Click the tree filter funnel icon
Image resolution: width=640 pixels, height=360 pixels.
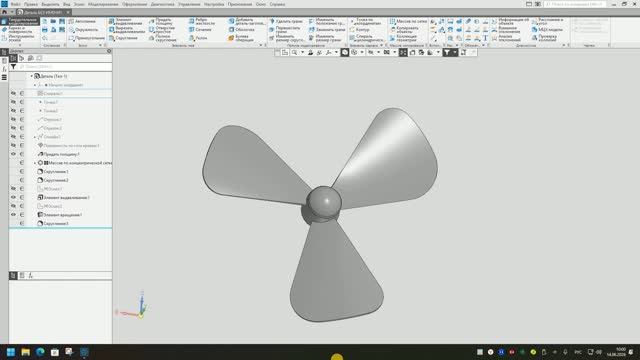[13, 67]
